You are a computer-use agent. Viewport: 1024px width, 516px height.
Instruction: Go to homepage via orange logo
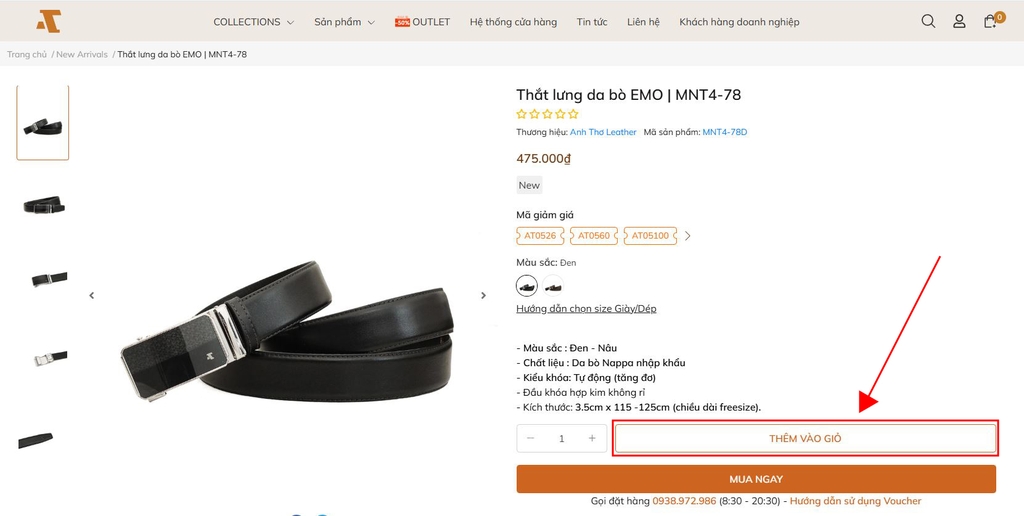tap(48, 22)
